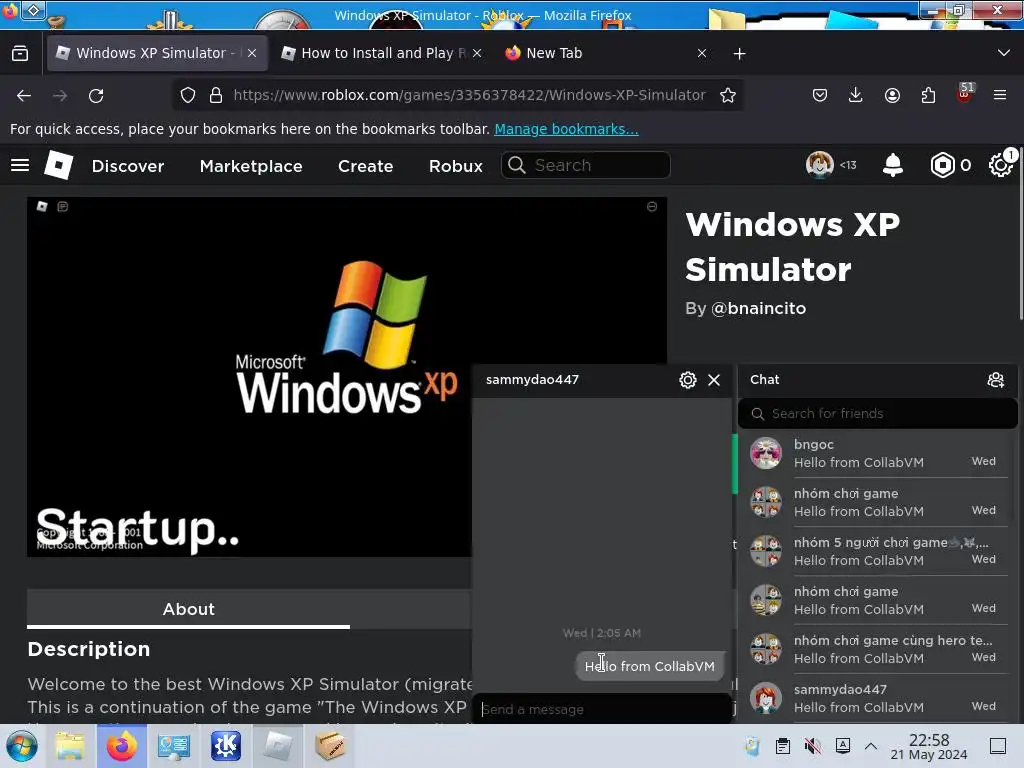Open the Firefox downloads panel
The width and height of the screenshot is (1024, 768).
pos(856,95)
